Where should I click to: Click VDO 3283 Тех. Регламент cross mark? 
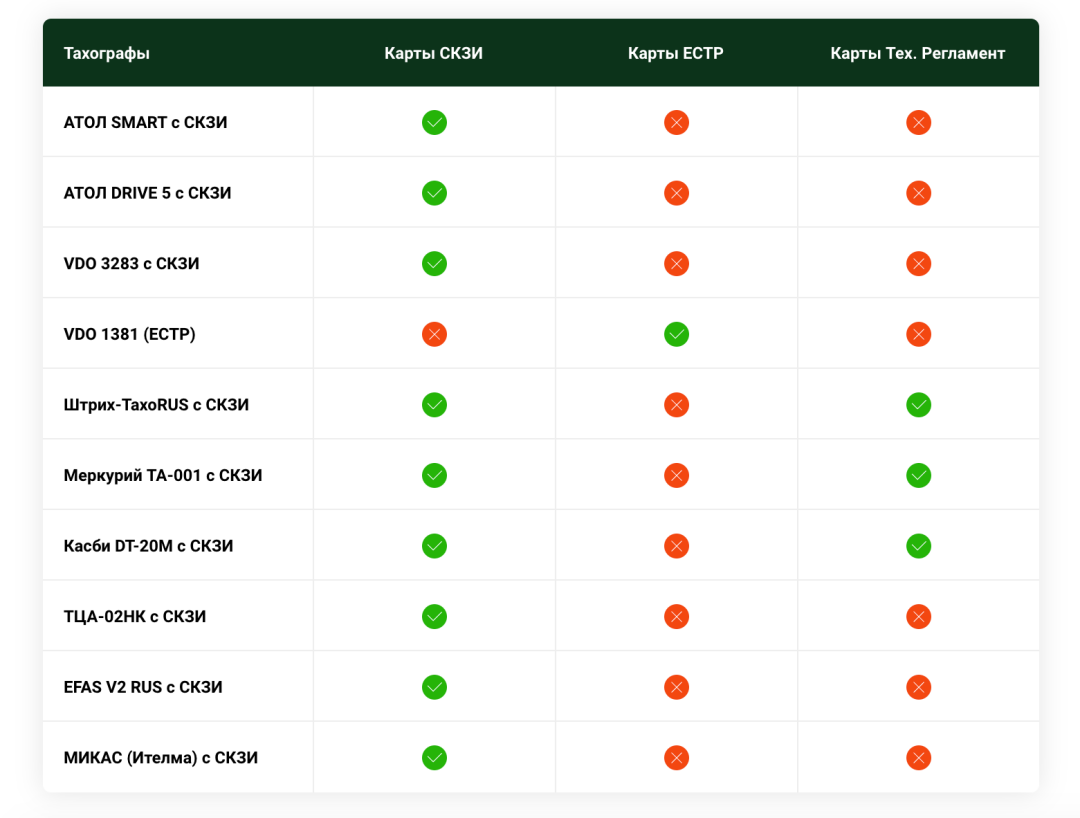(x=918, y=264)
